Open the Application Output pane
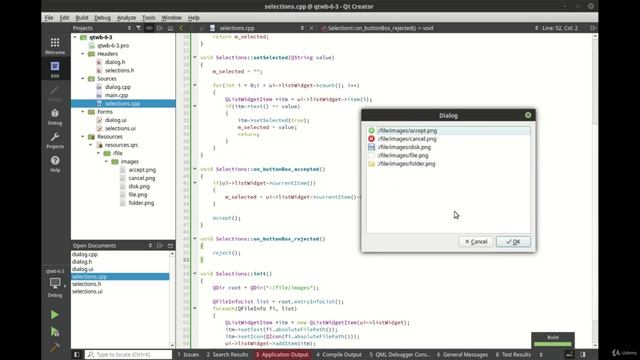The width and height of the screenshot is (640, 360). pos(282,354)
